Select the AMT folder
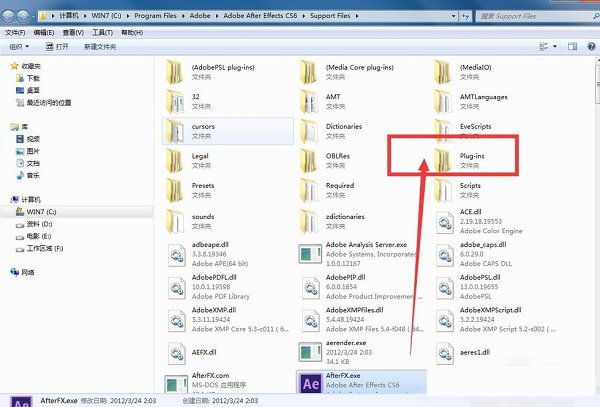The image size is (600, 407). point(321,101)
